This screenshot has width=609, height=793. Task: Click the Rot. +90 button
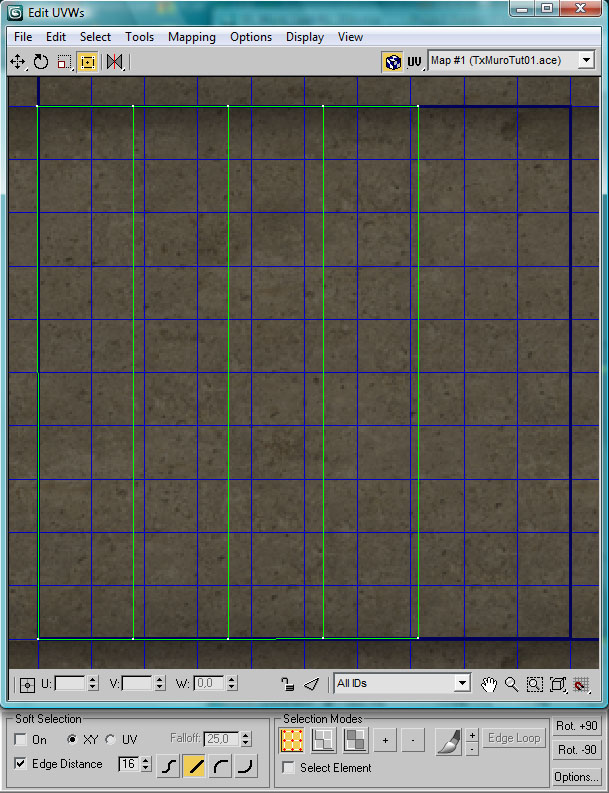[577, 725]
